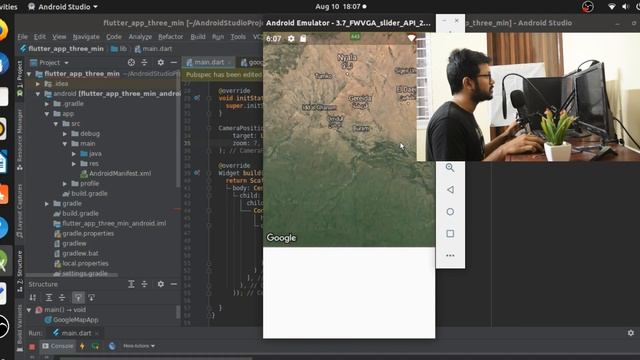Viewport: 640px width, 360px height.
Task: Click the collapse all icon in Project panel header
Action: [144, 62]
